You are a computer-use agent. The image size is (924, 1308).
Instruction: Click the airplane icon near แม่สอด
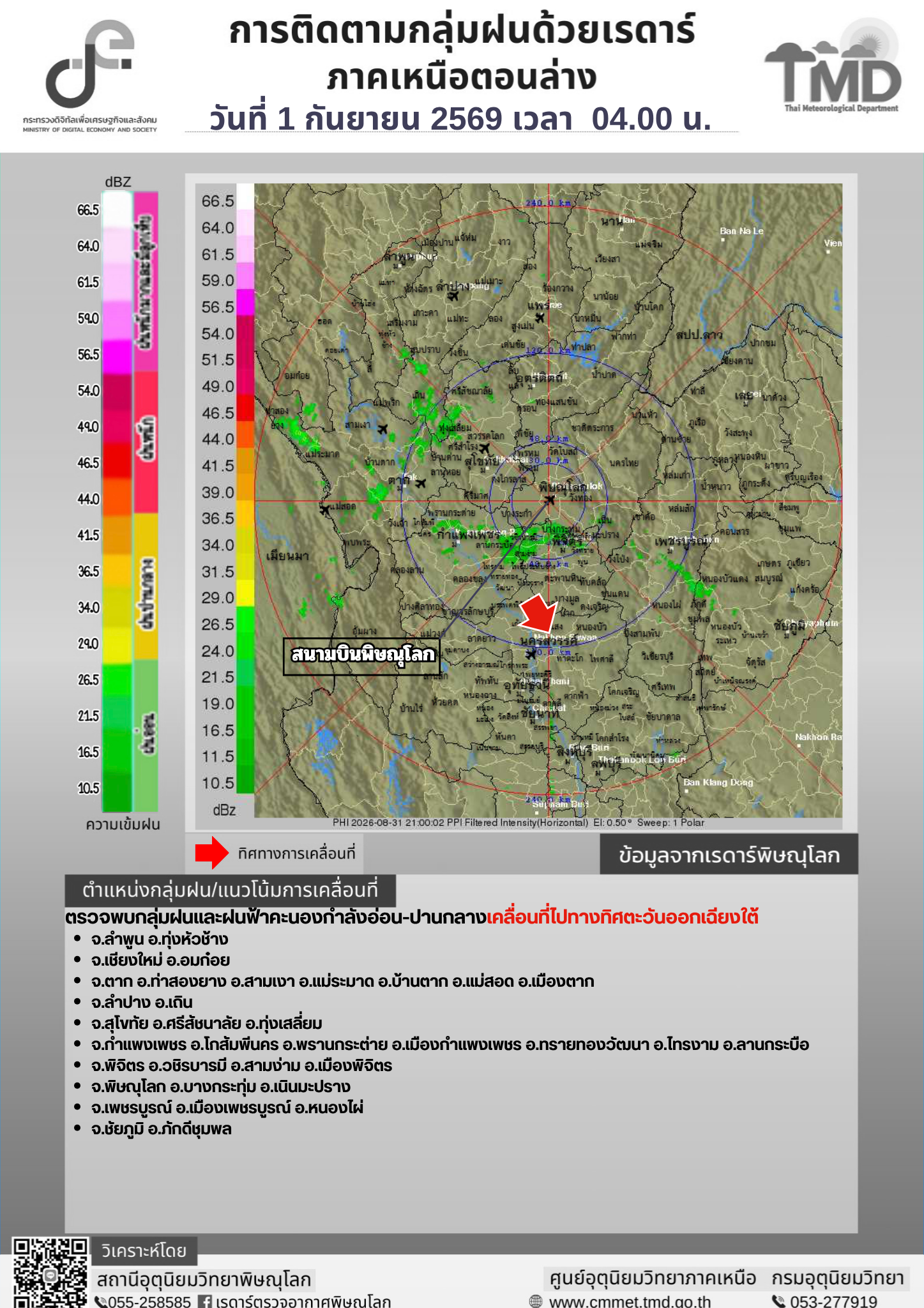[325, 510]
